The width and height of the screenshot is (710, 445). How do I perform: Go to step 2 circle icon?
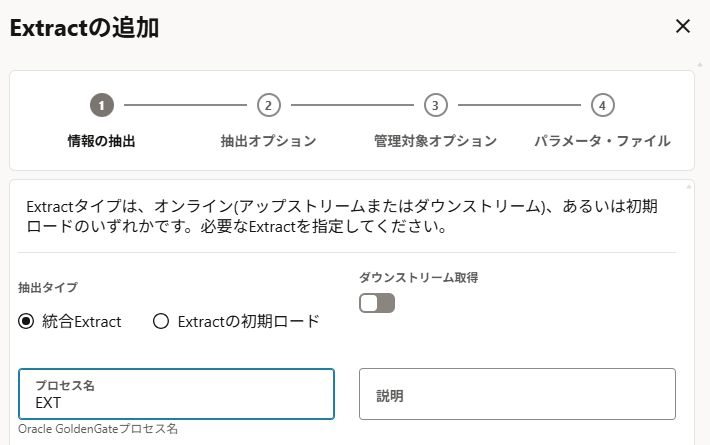click(x=268, y=105)
